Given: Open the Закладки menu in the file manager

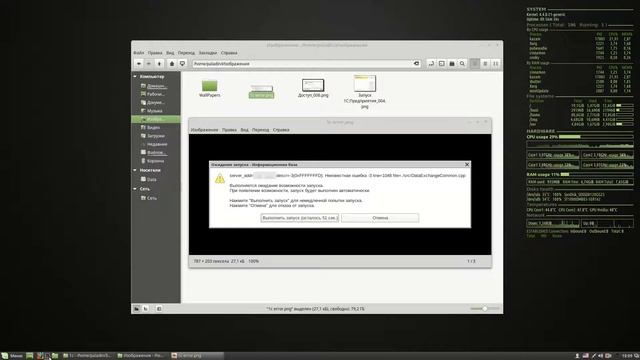Looking at the screenshot, I should pyautogui.click(x=208, y=53).
